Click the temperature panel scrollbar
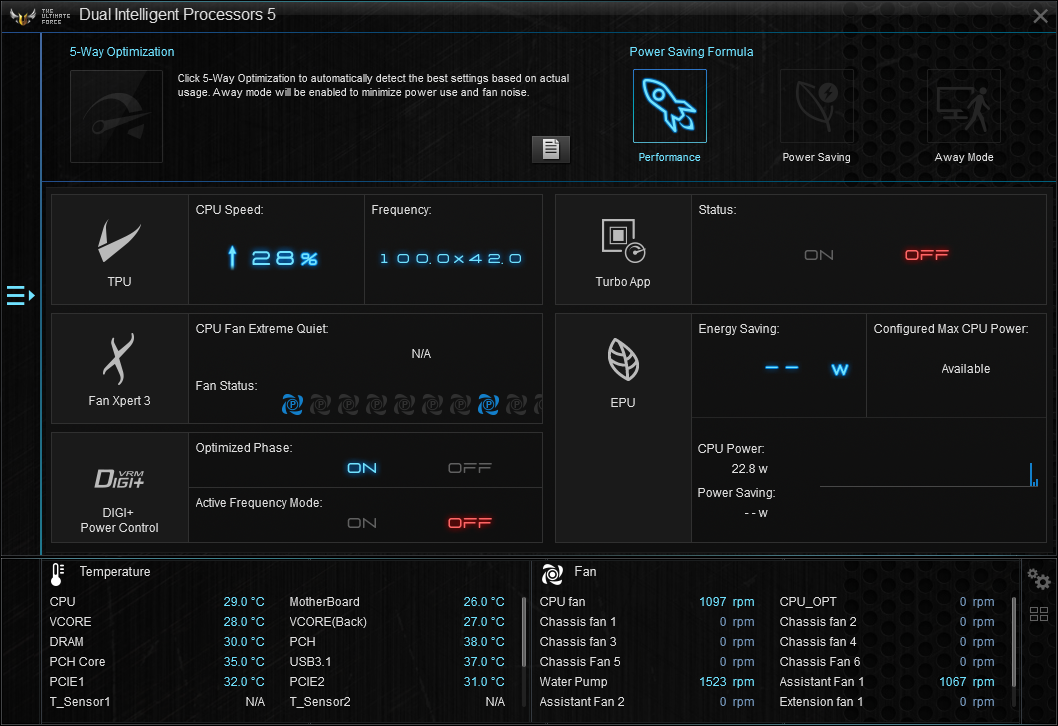This screenshot has width=1058, height=726. click(x=524, y=632)
